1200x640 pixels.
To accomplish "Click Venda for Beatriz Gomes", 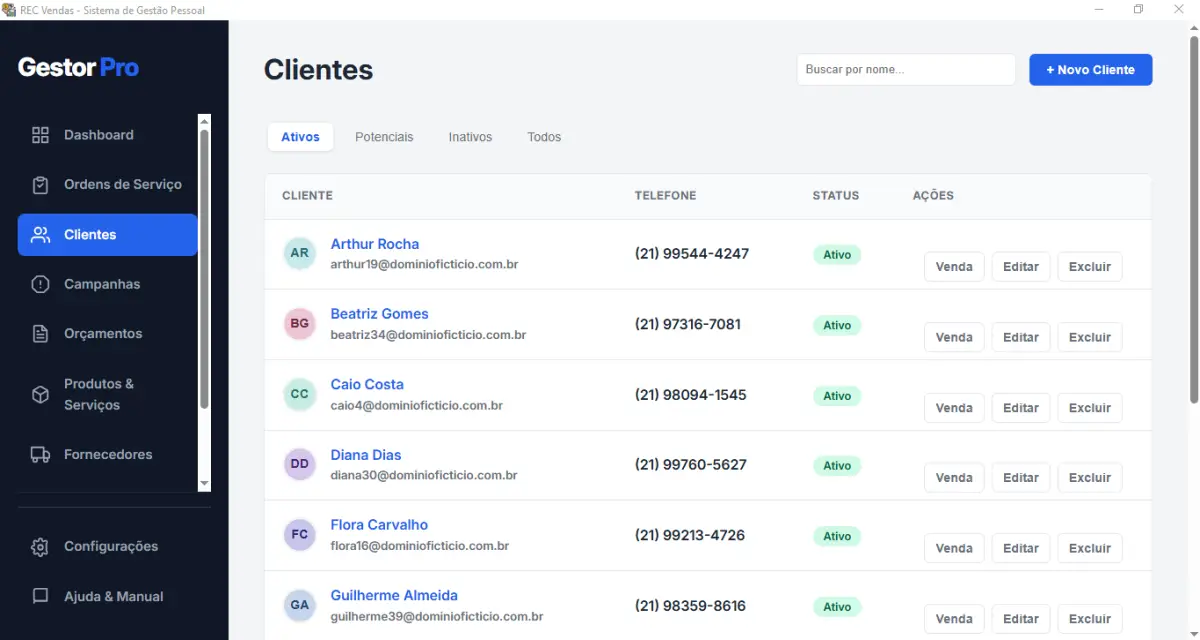I will pos(953,337).
